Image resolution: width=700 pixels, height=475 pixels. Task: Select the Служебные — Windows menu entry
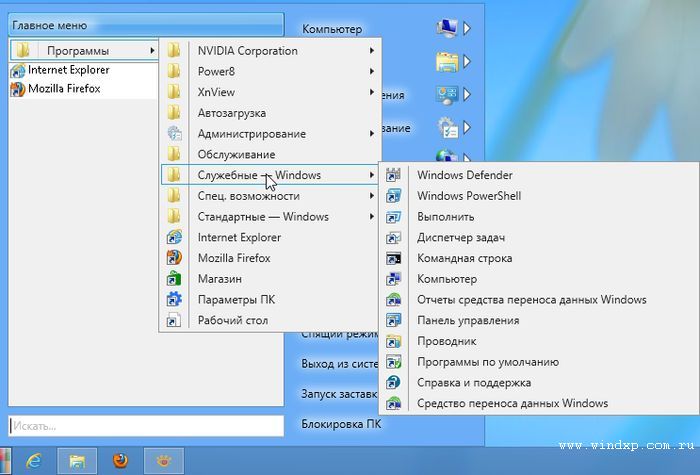coord(271,175)
